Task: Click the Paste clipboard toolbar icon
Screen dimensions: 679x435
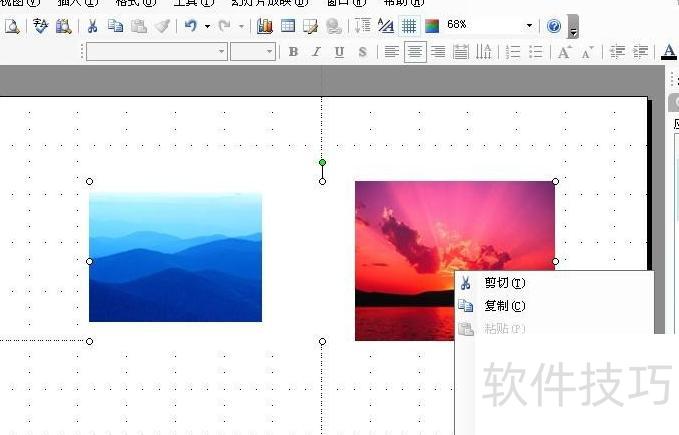Action: pyautogui.click(x=139, y=26)
